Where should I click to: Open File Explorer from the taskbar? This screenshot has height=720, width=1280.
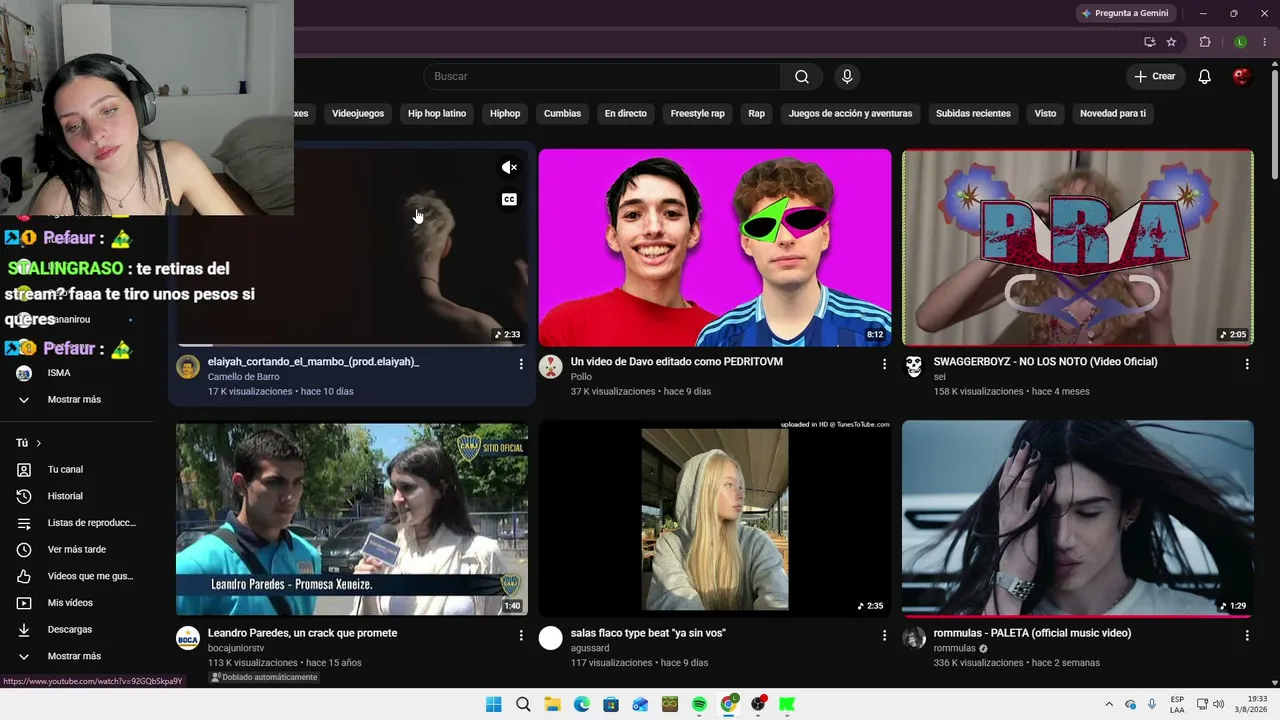(552, 704)
